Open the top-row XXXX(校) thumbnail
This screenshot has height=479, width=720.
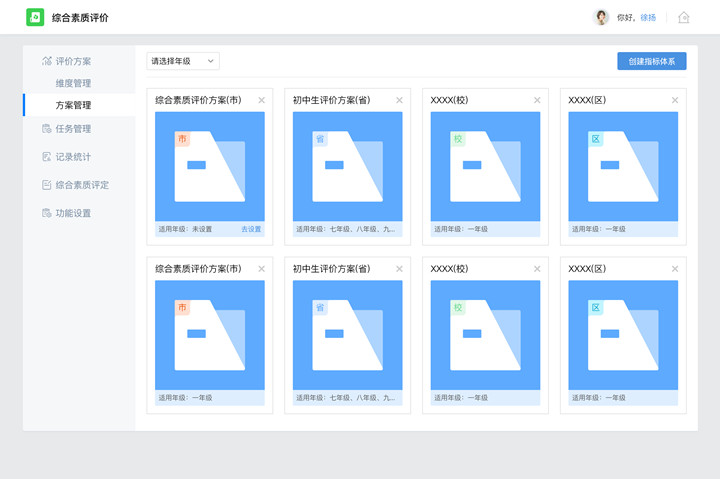pos(485,166)
